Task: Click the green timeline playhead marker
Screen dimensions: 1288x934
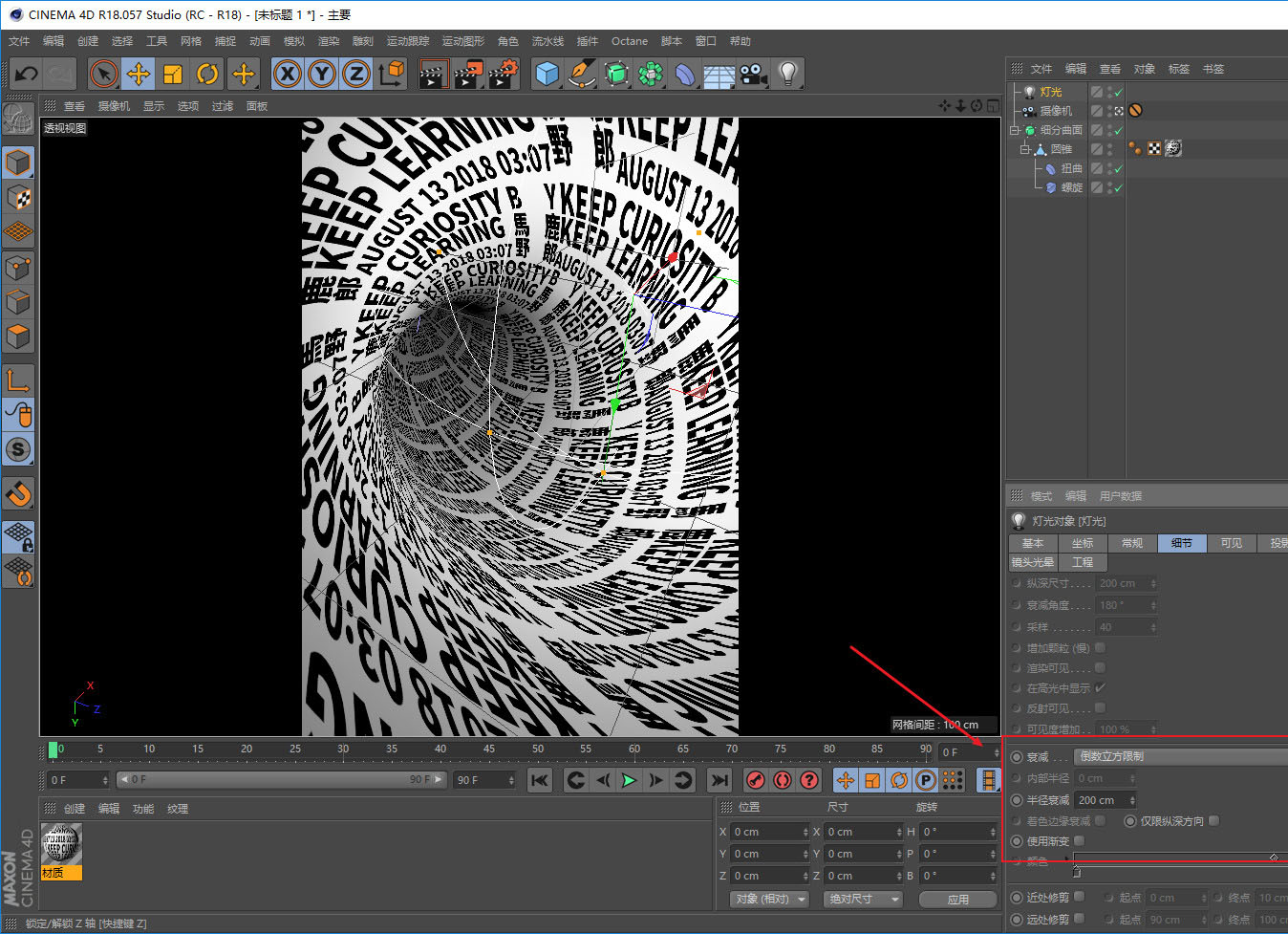Action: [54, 749]
